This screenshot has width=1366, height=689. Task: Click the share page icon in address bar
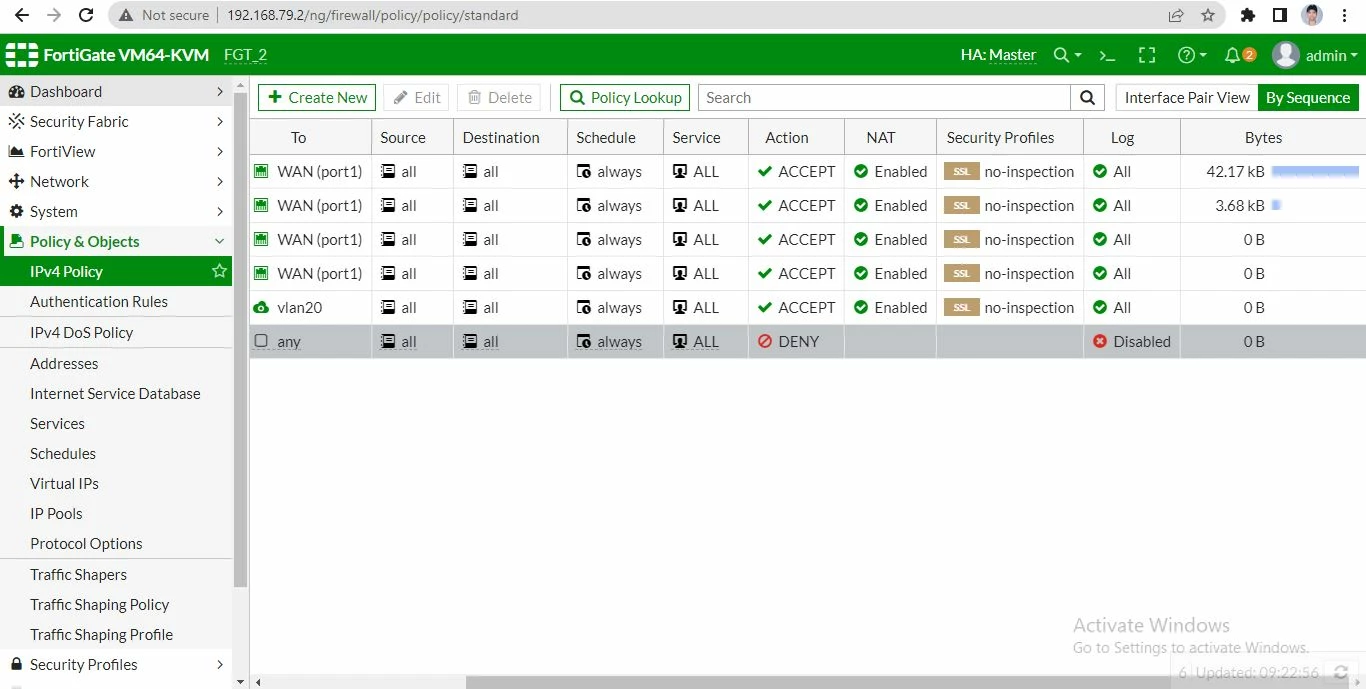tap(1176, 15)
